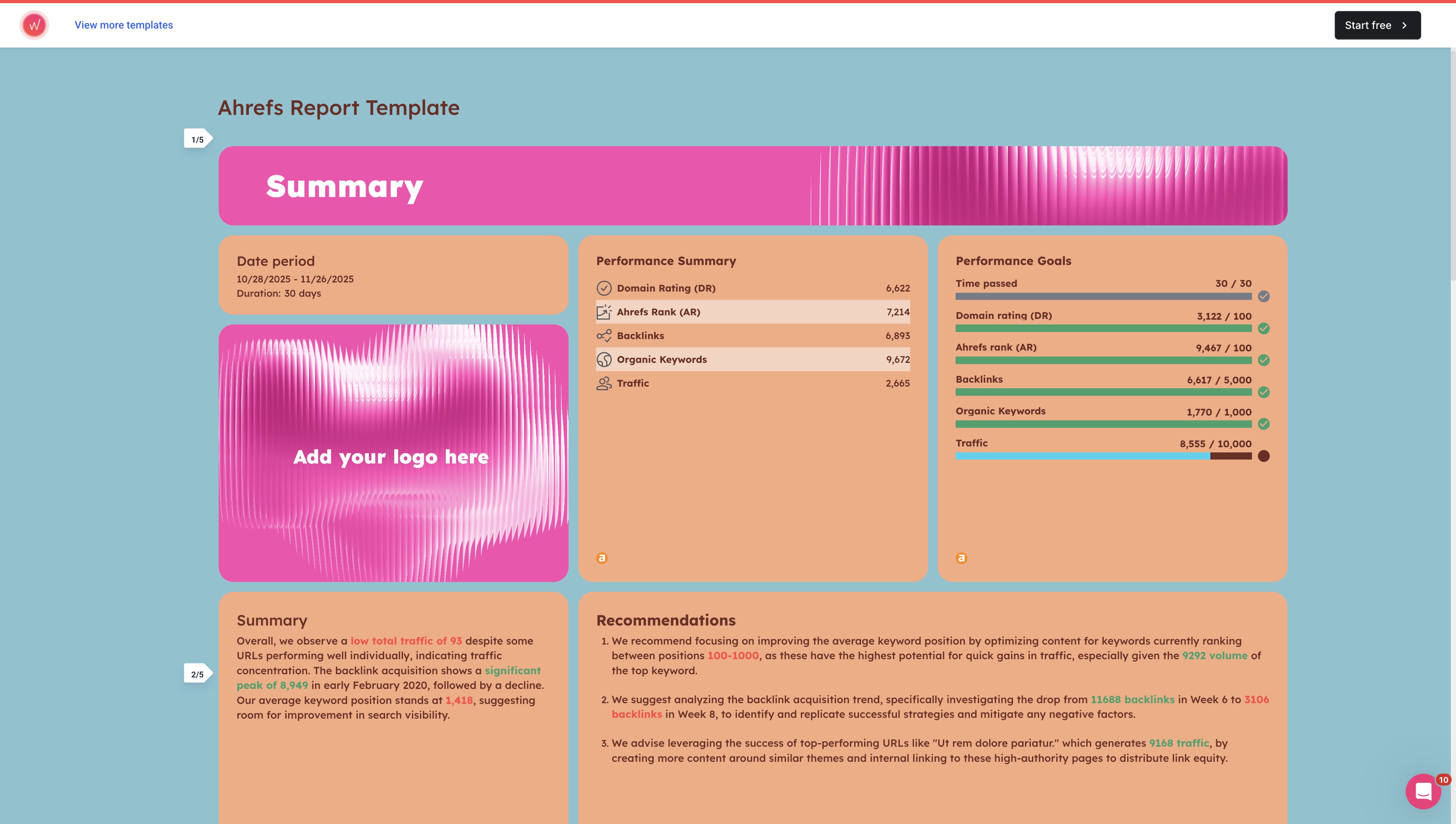Click the Ahrefs Rank chart icon
Screen dimensions: 1456x824
point(604,312)
